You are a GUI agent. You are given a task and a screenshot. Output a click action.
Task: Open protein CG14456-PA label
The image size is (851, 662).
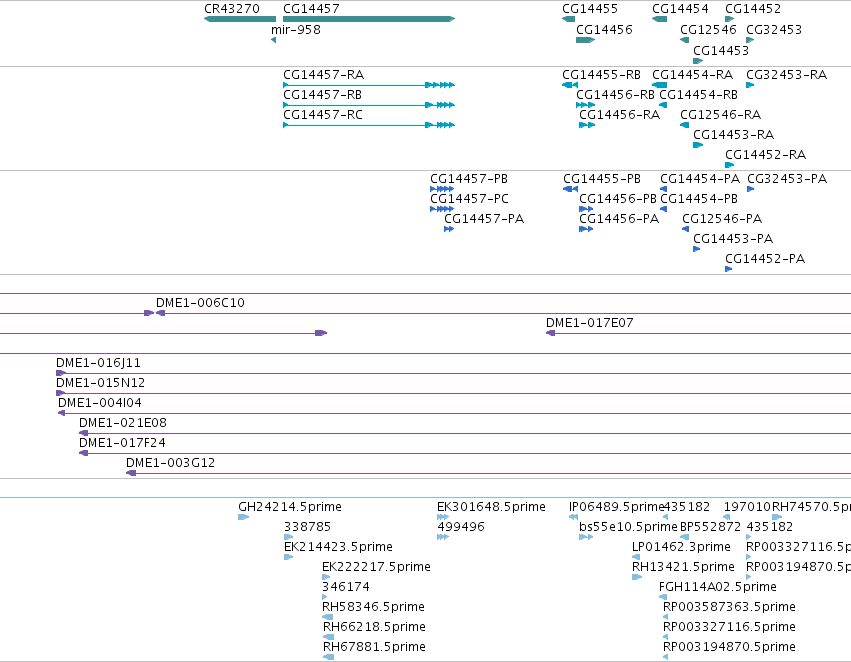[x=619, y=219]
